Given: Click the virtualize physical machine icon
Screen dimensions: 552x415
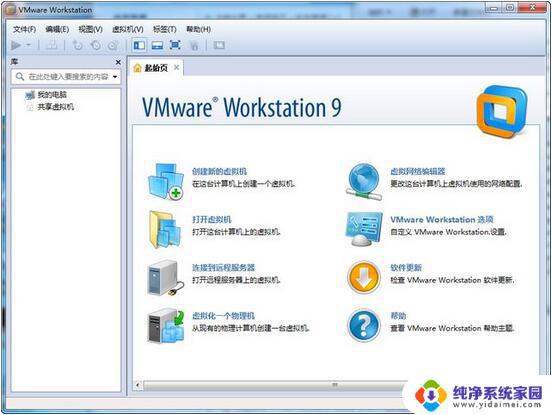Looking at the screenshot, I should point(165,326).
